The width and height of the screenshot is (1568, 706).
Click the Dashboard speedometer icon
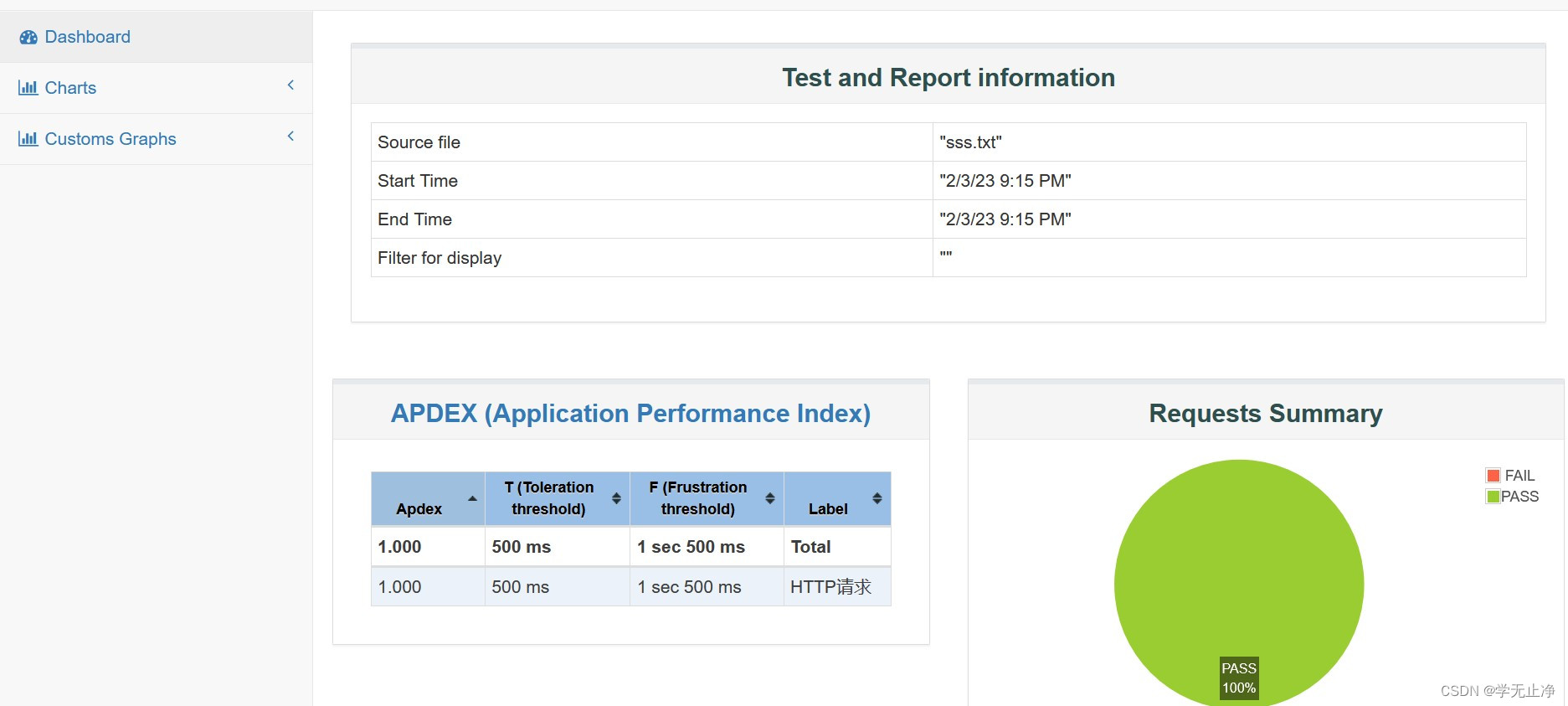(28, 37)
